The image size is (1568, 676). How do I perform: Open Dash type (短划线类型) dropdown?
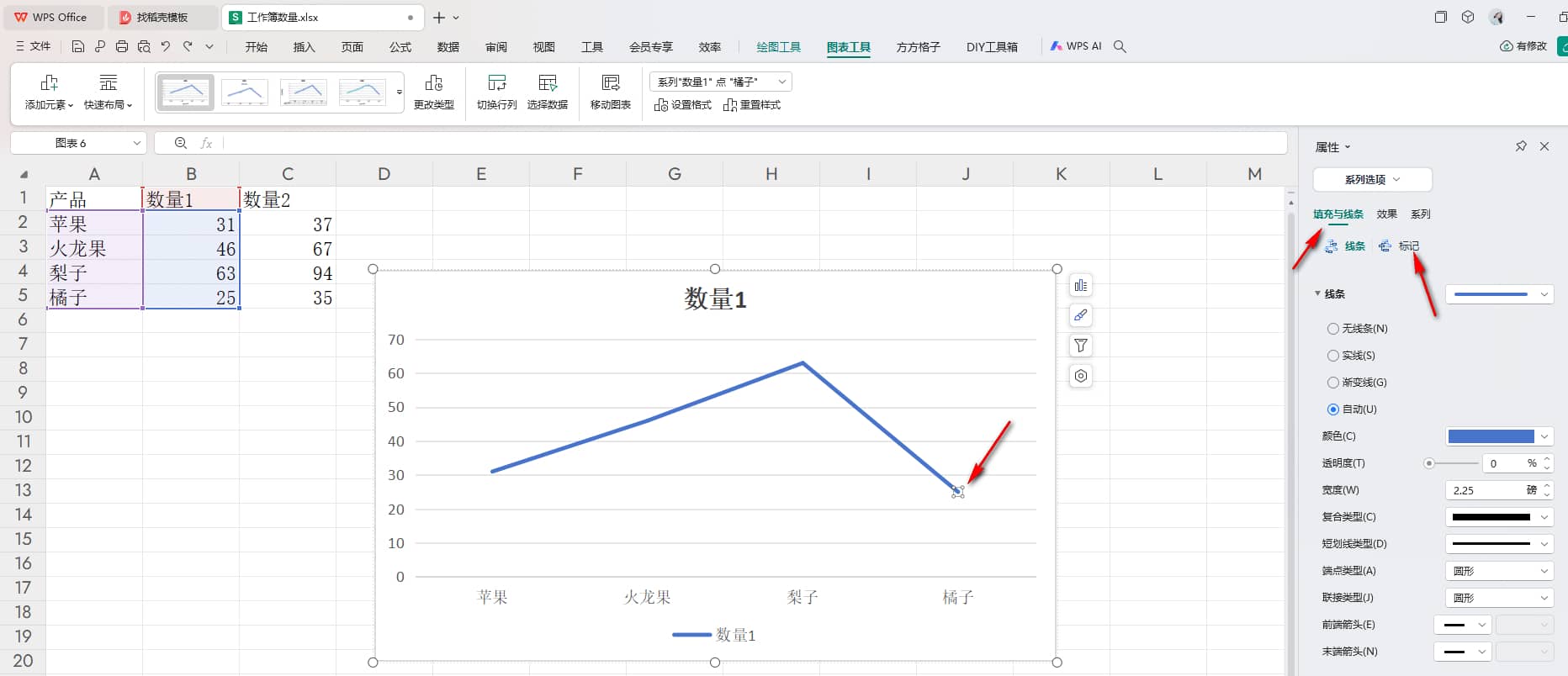(x=1499, y=544)
